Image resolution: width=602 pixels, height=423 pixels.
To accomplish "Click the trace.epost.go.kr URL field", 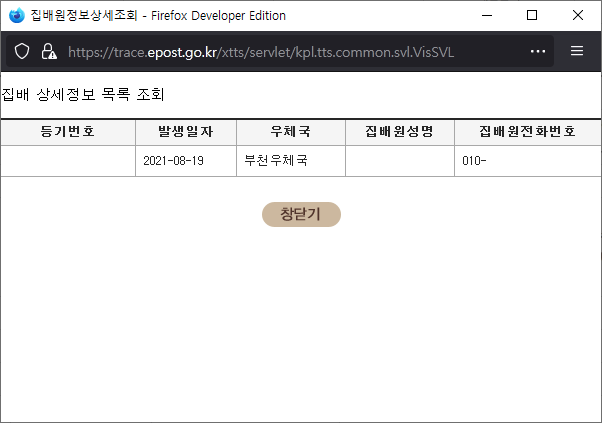I will coord(261,52).
